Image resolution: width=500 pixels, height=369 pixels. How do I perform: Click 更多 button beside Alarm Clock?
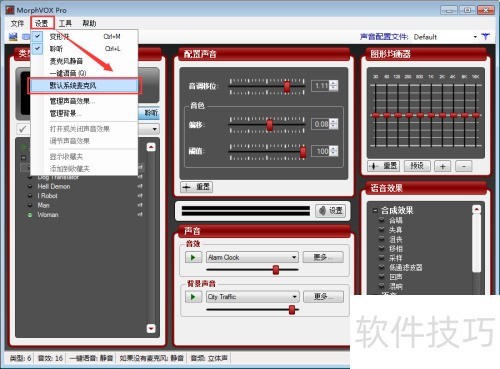coord(323,257)
